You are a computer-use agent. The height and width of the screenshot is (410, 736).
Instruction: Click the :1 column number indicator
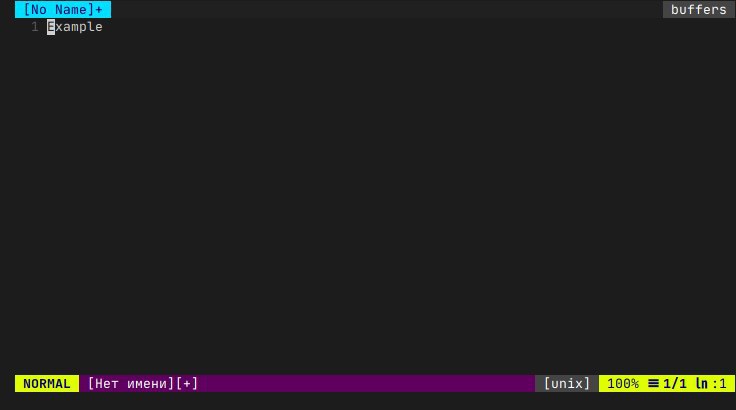pos(719,383)
